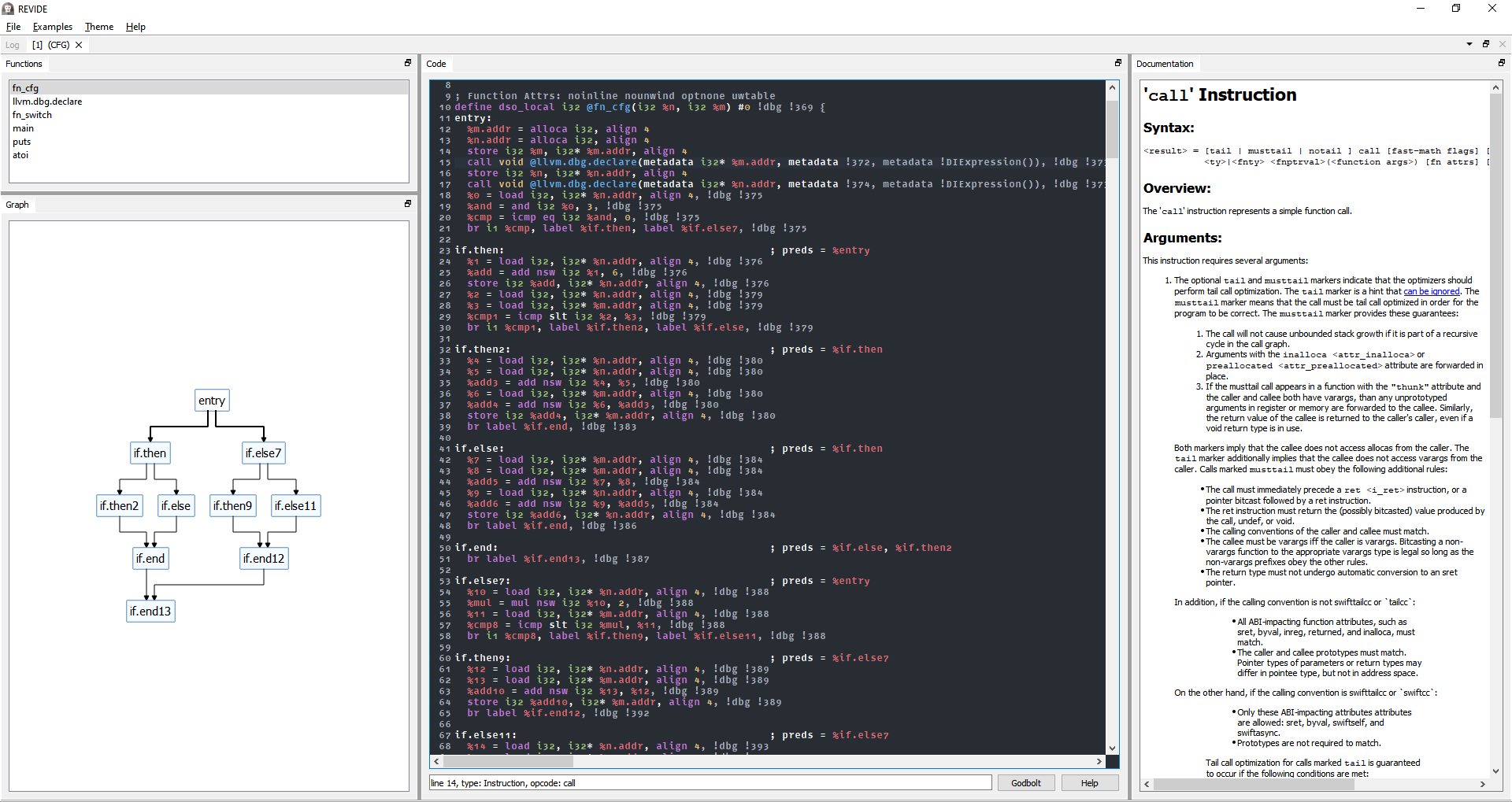This screenshot has height=802, width=1512.
Task: Click the if.then9 graph node
Action: tap(232, 506)
